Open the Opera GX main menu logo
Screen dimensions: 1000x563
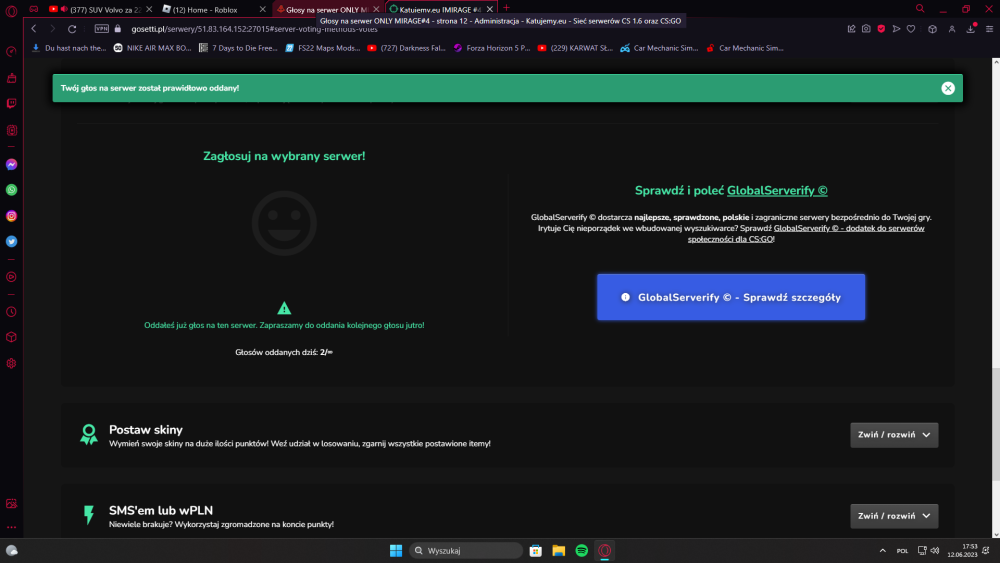11,10
